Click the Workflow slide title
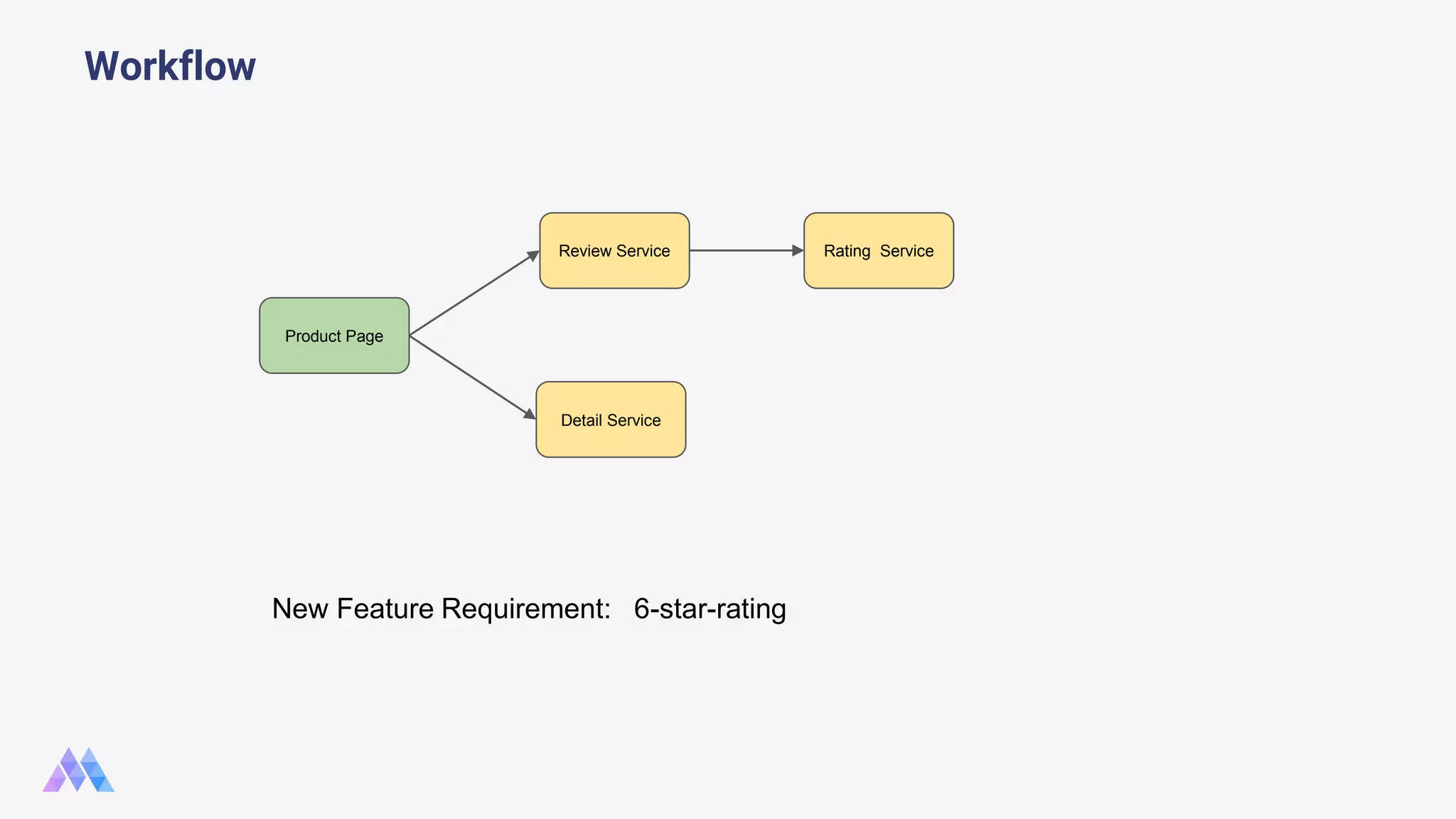Viewport: 1456px width, 819px height. 170,66
